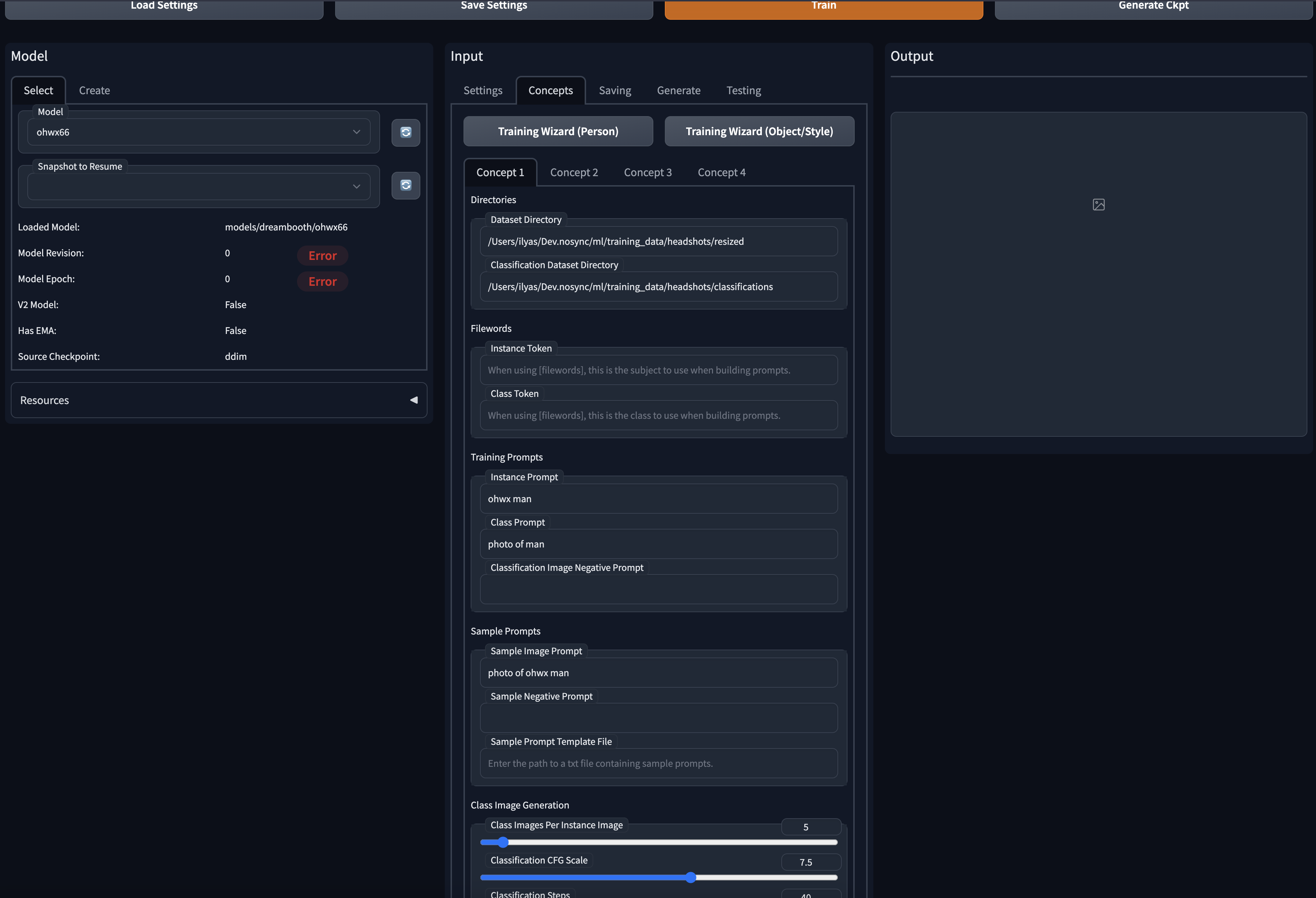Open the Snapshot to Resume dropdown
The width and height of the screenshot is (1316, 898).
click(199, 186)
